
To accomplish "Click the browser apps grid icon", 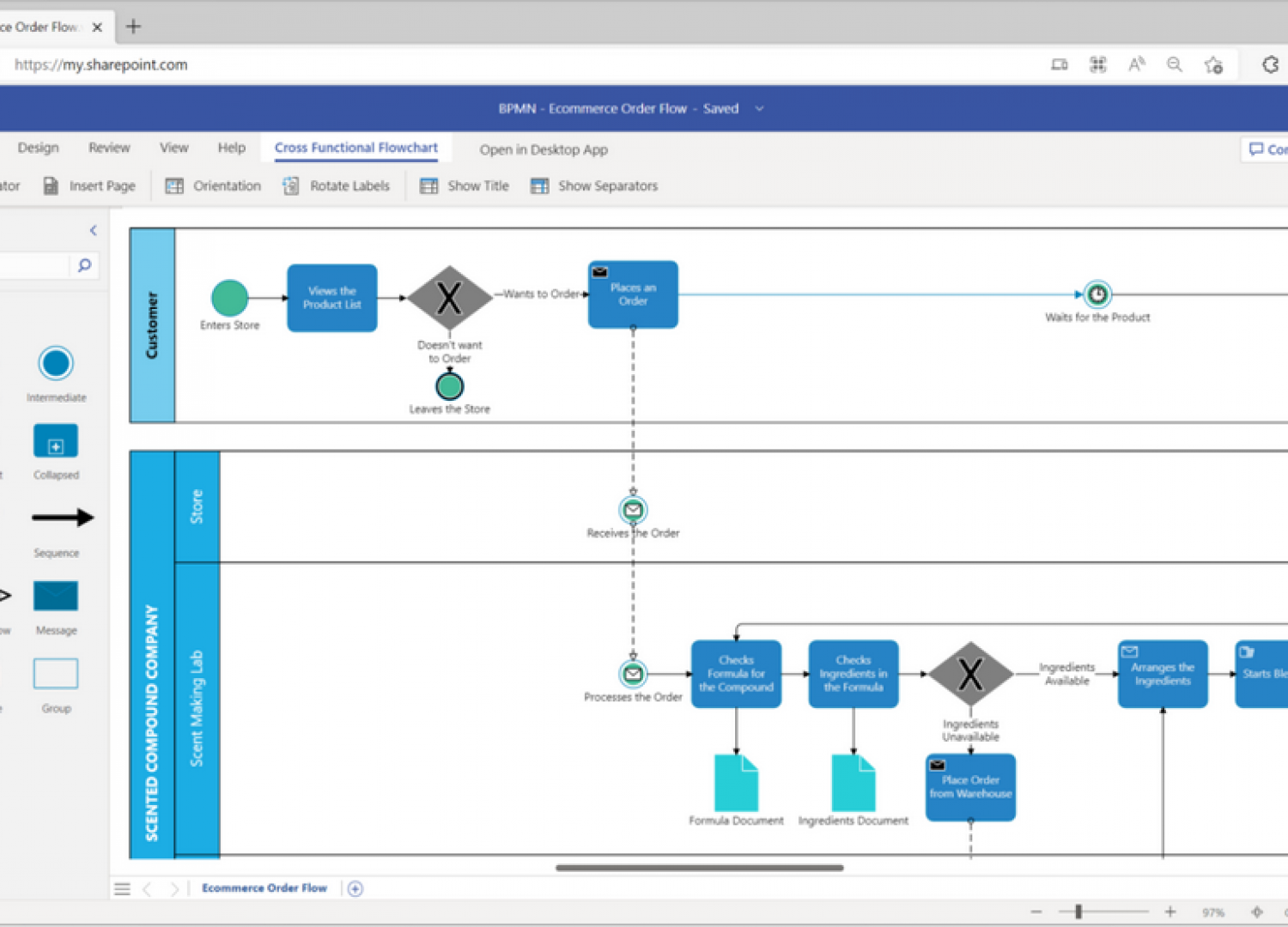I will [x=1098, y=64].
